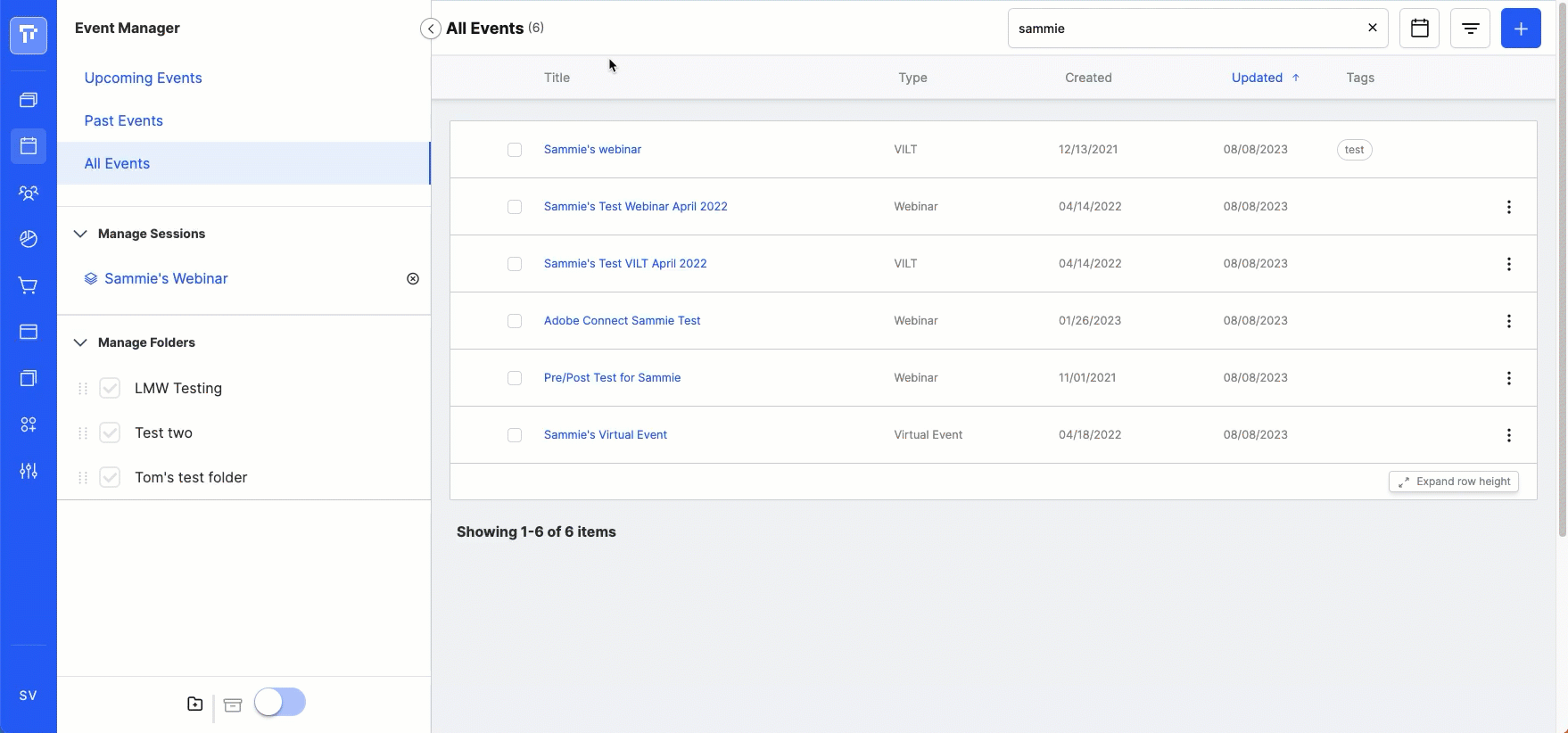Open the users group sidebar icon
The height and width of the screenshot is (733, 1568).
29,193
